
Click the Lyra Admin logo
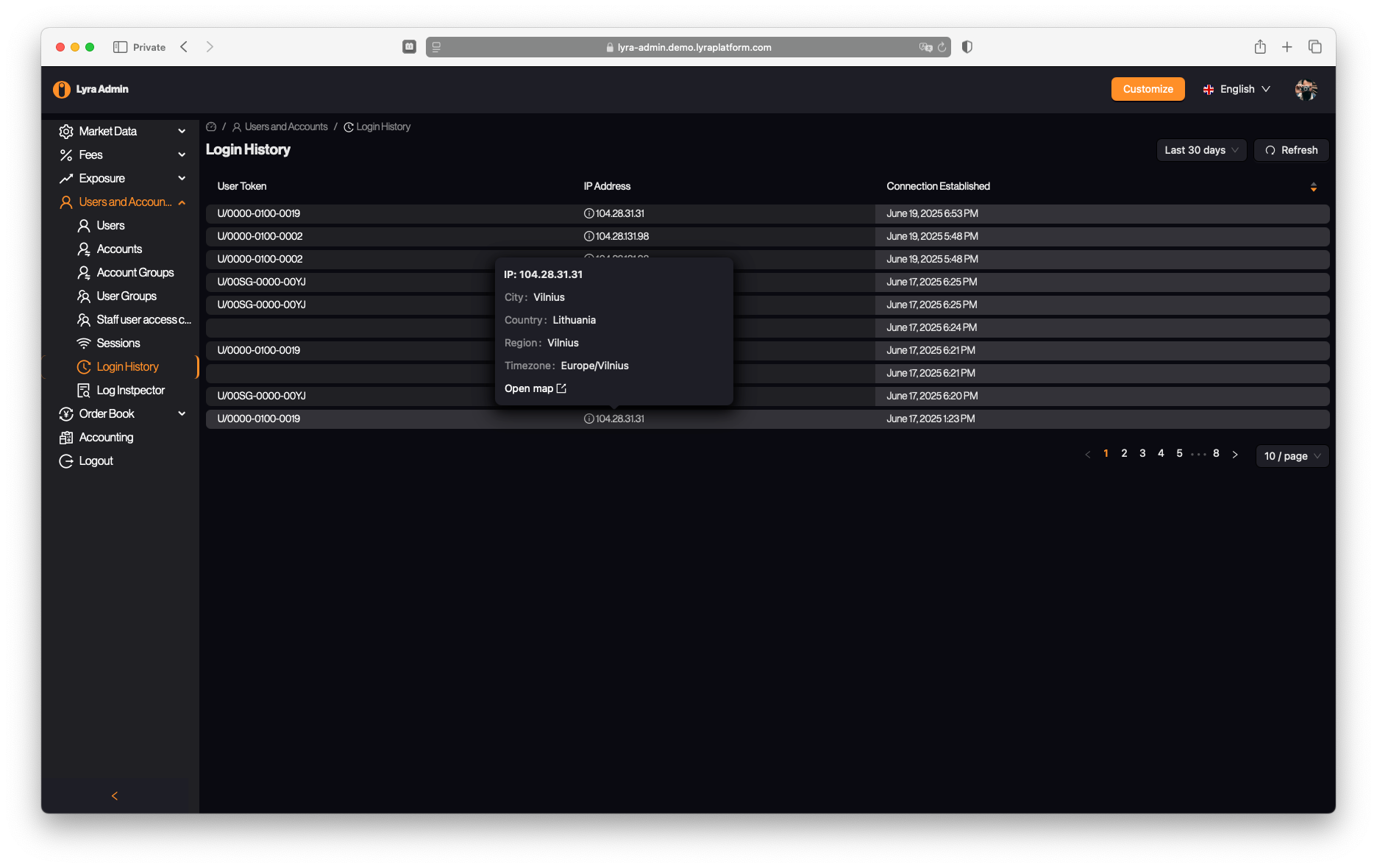(x=91, y=89)
